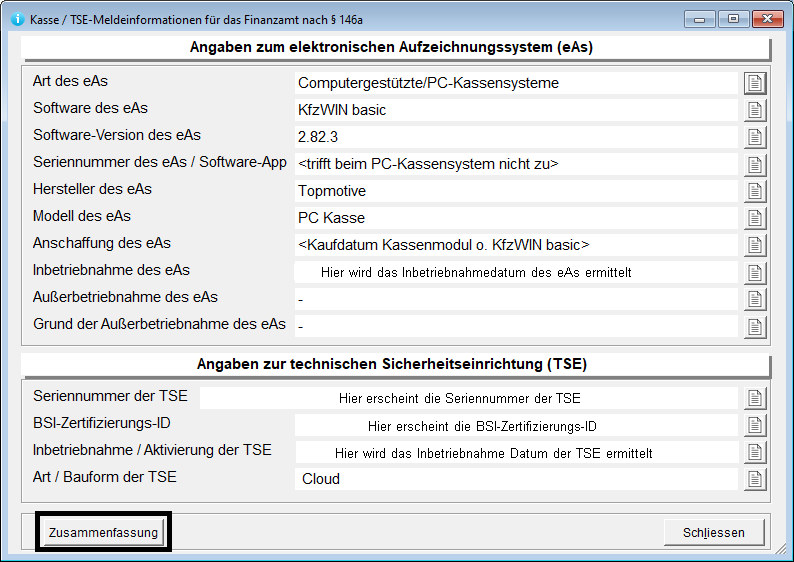The width and height of the screenshot is (794, 562).
Task: Click the 'Software-Version des eAs' label
Action: [x=117, y=135]
